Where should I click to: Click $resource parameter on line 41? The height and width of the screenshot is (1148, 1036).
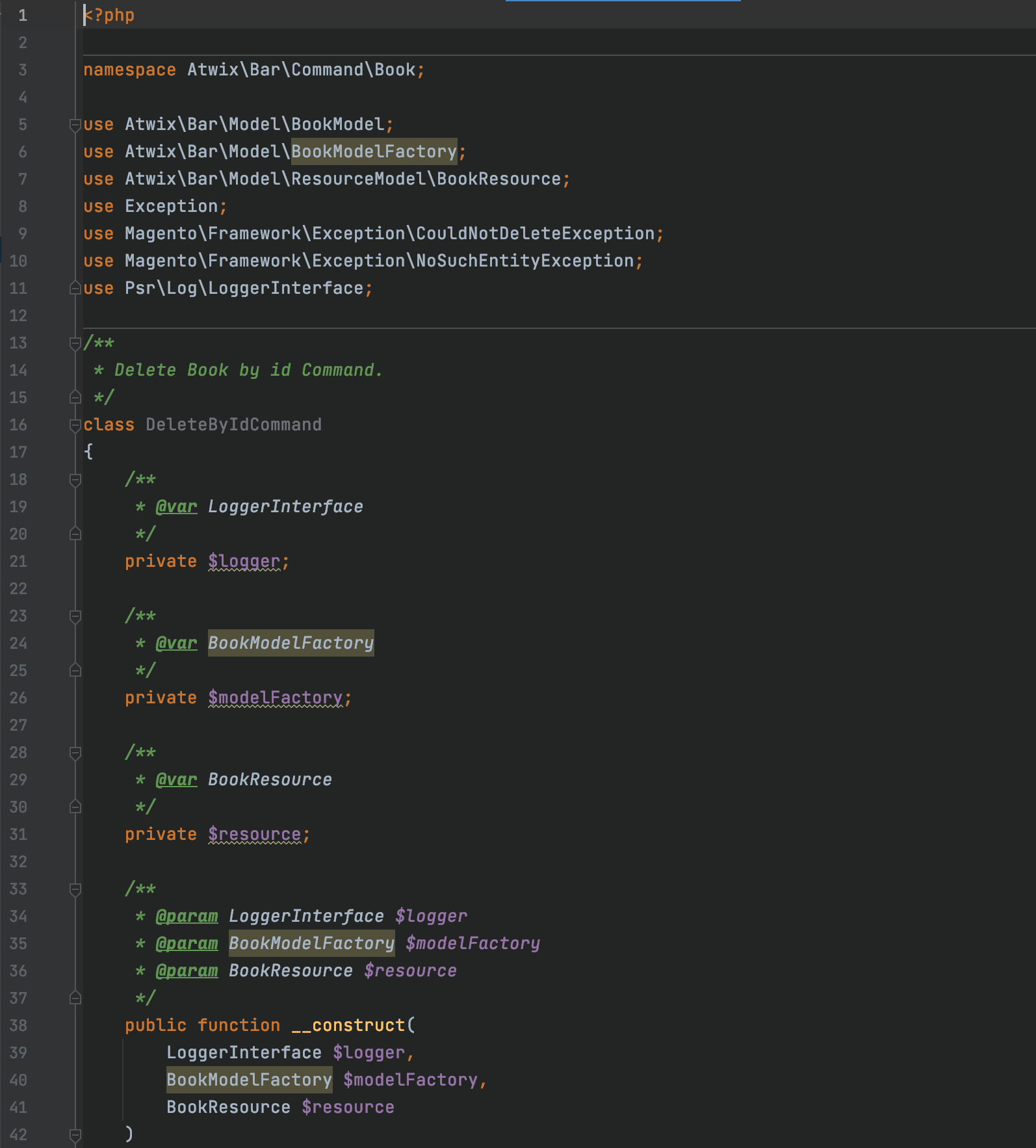(348, 1107)
